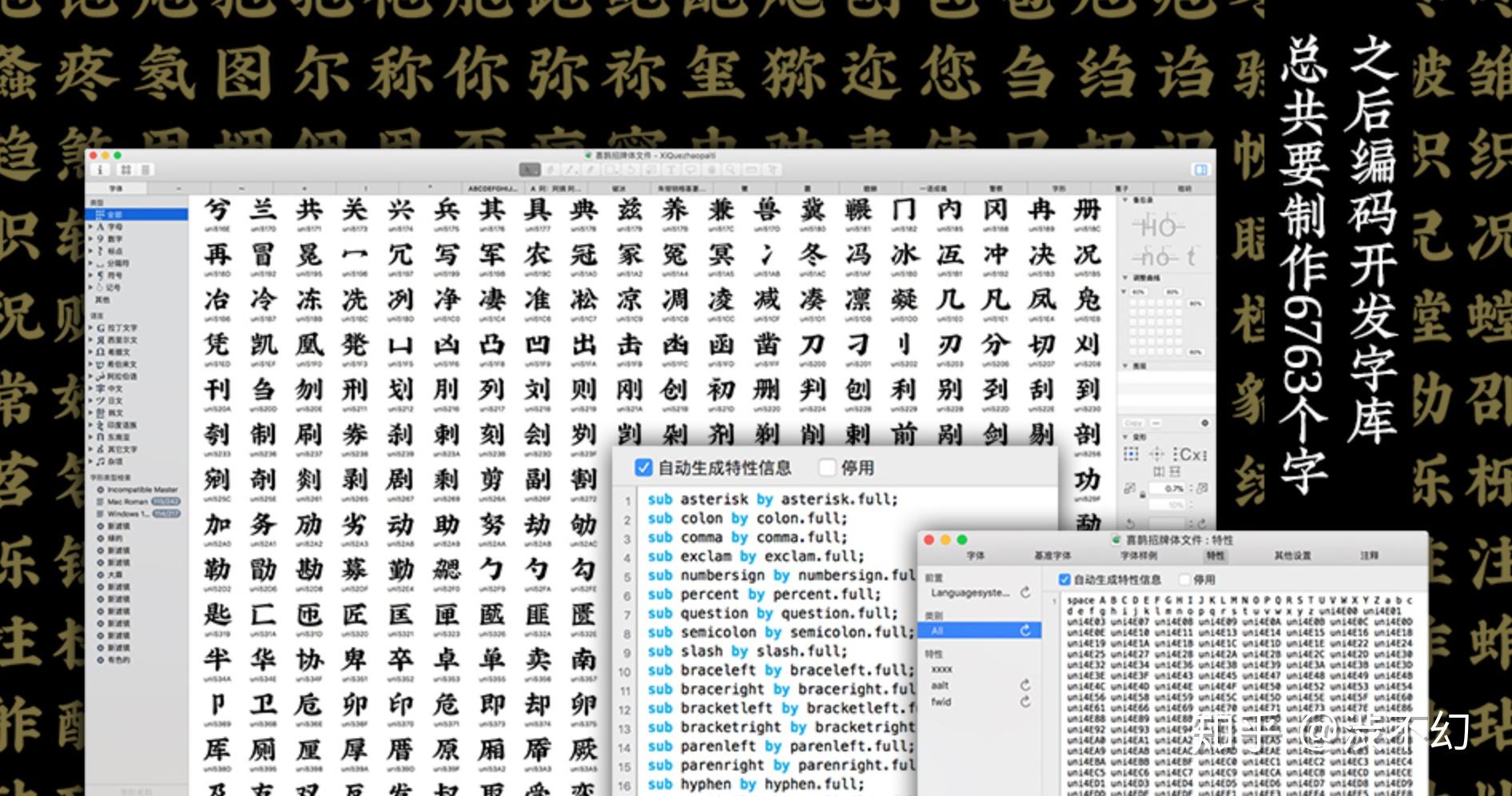Select the aalt feature in the list
1512x796 pixels.
940,685
